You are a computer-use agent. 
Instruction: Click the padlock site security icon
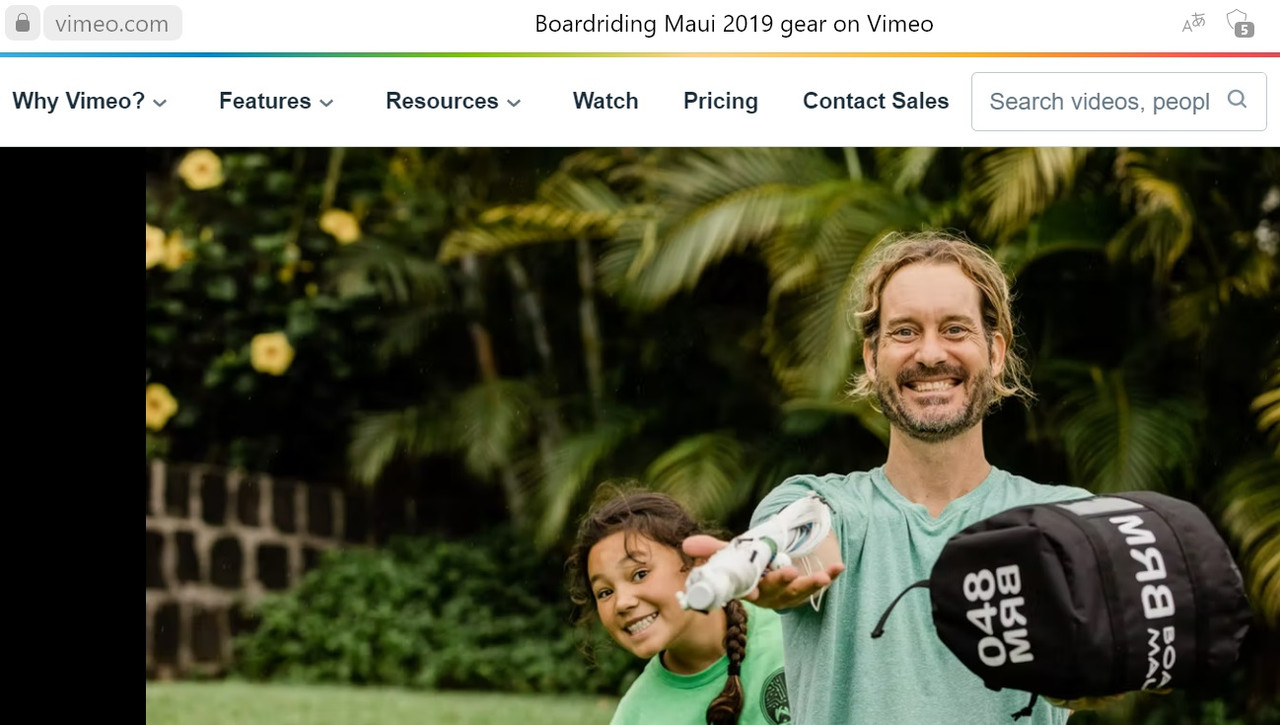pyautogui.click(x=22, y=23)
